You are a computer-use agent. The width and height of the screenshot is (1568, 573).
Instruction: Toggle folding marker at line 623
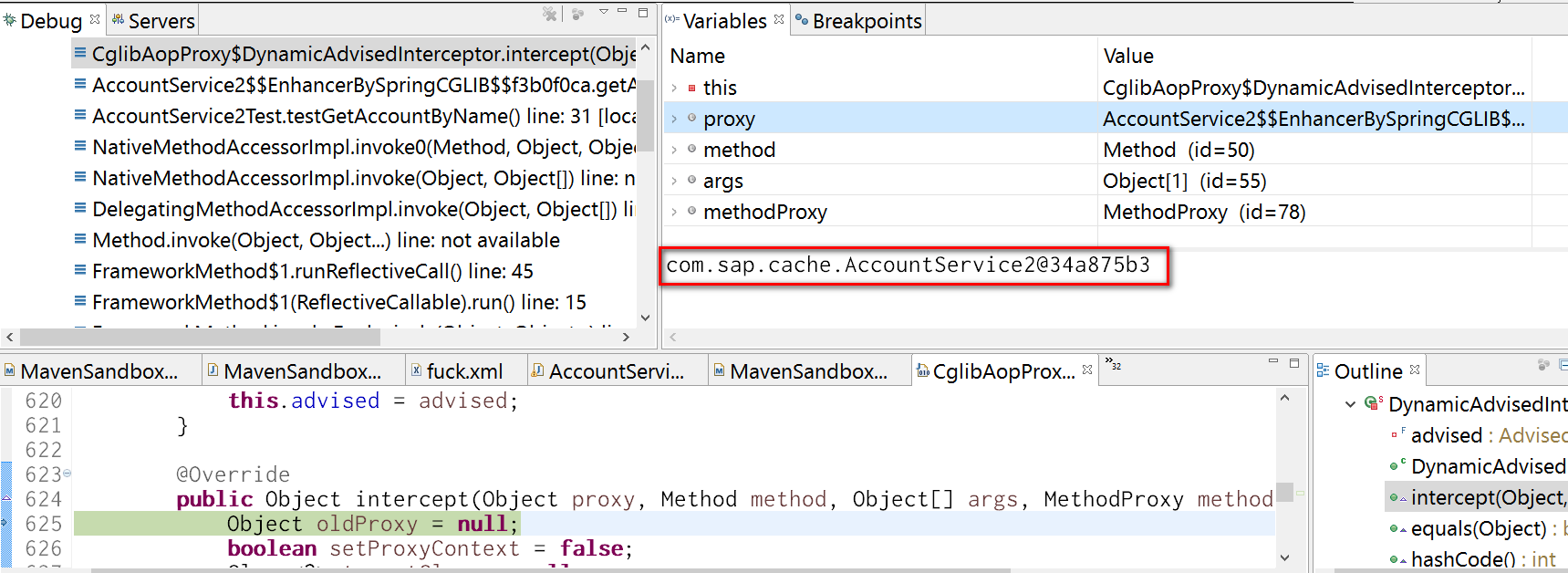[x=67, y=474]
